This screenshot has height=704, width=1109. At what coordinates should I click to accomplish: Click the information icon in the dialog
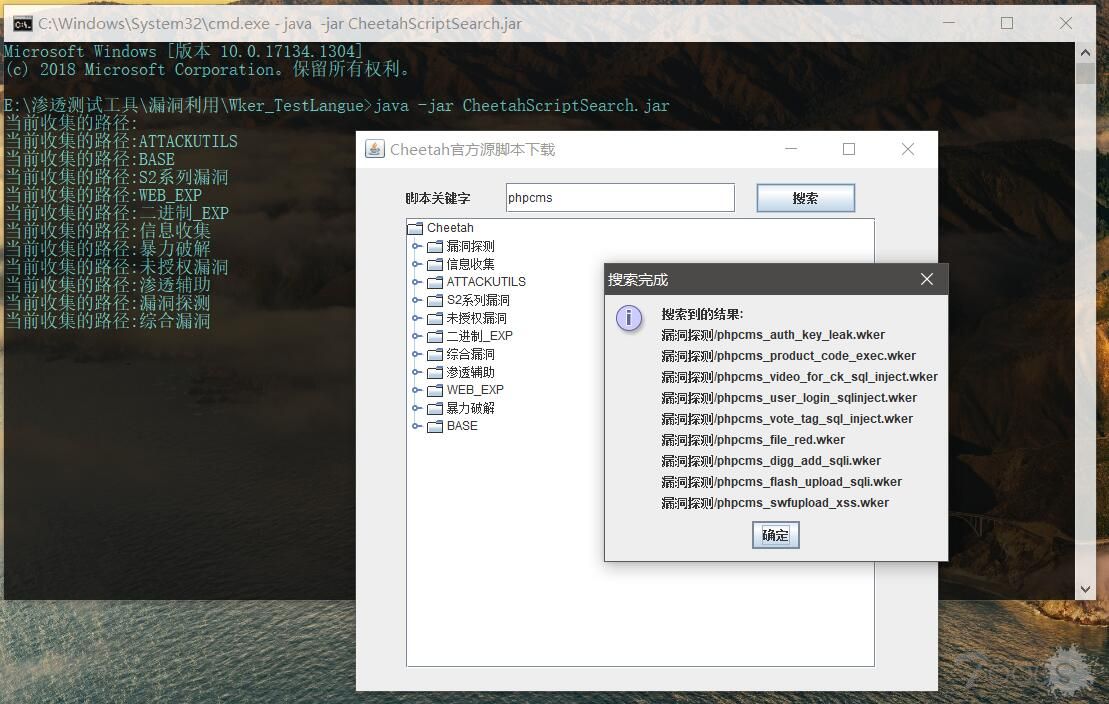coord(629,318)
